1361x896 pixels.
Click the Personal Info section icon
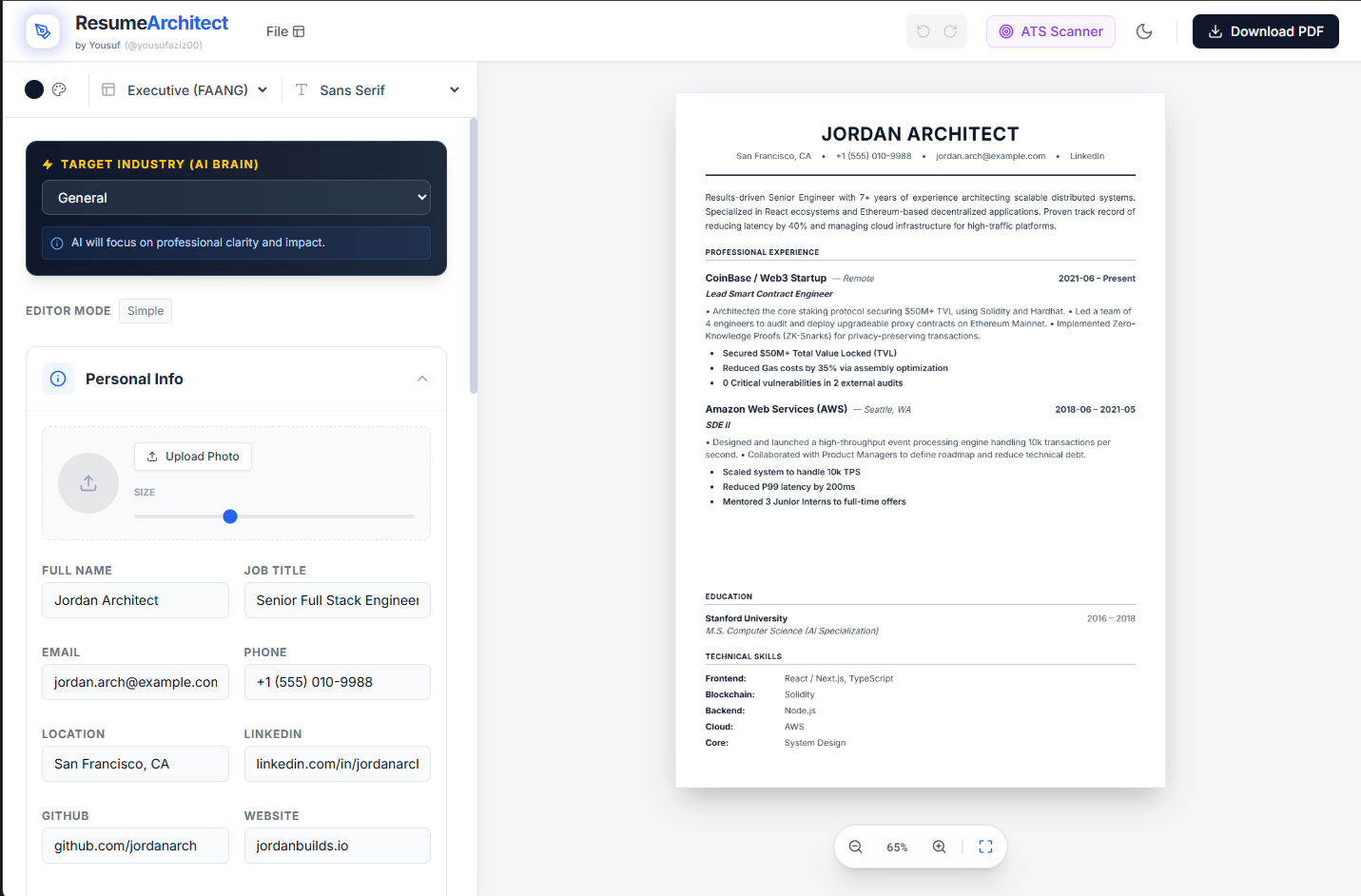(x=58, y=379)
